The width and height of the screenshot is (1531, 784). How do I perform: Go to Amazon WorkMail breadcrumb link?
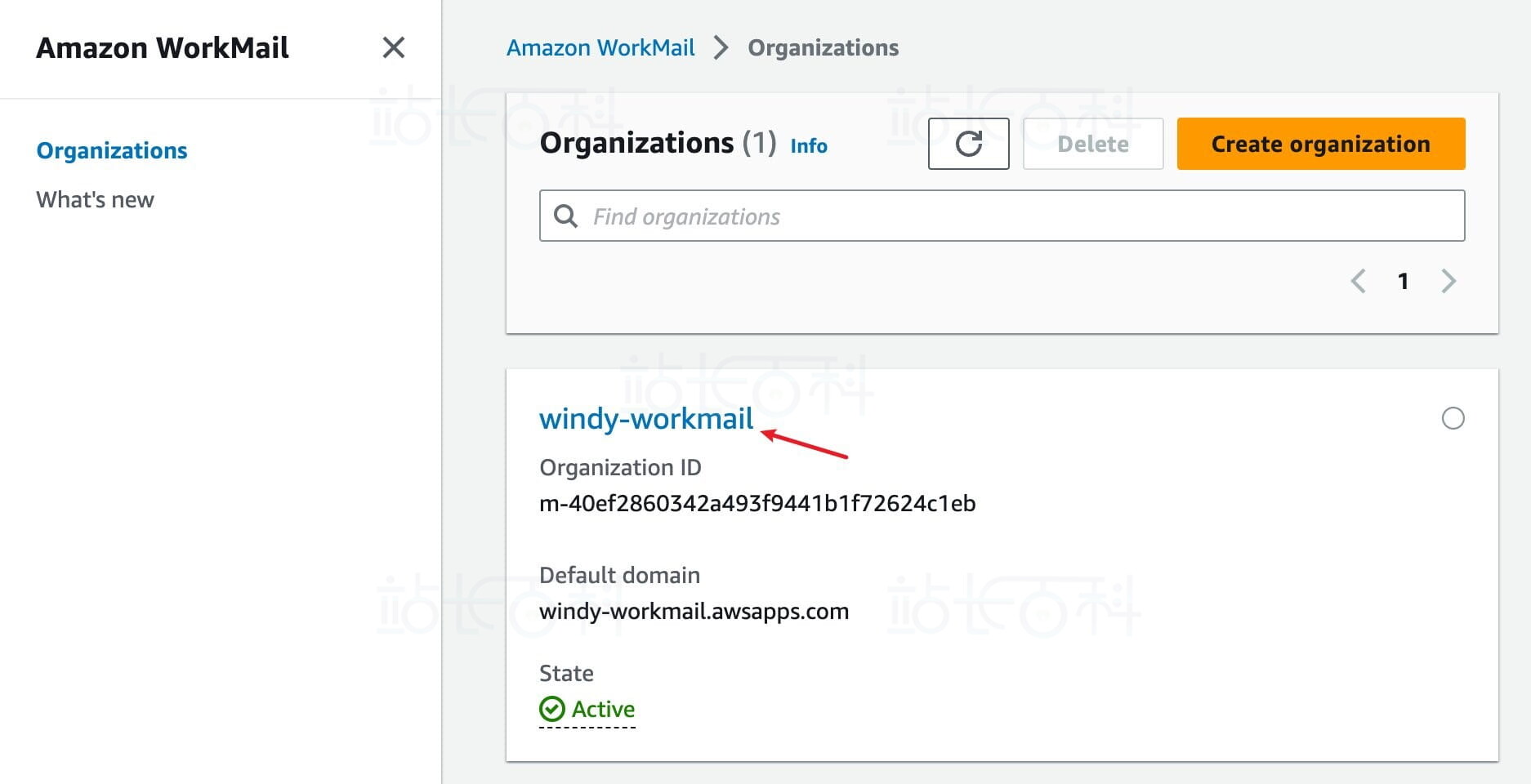(600, 47)
